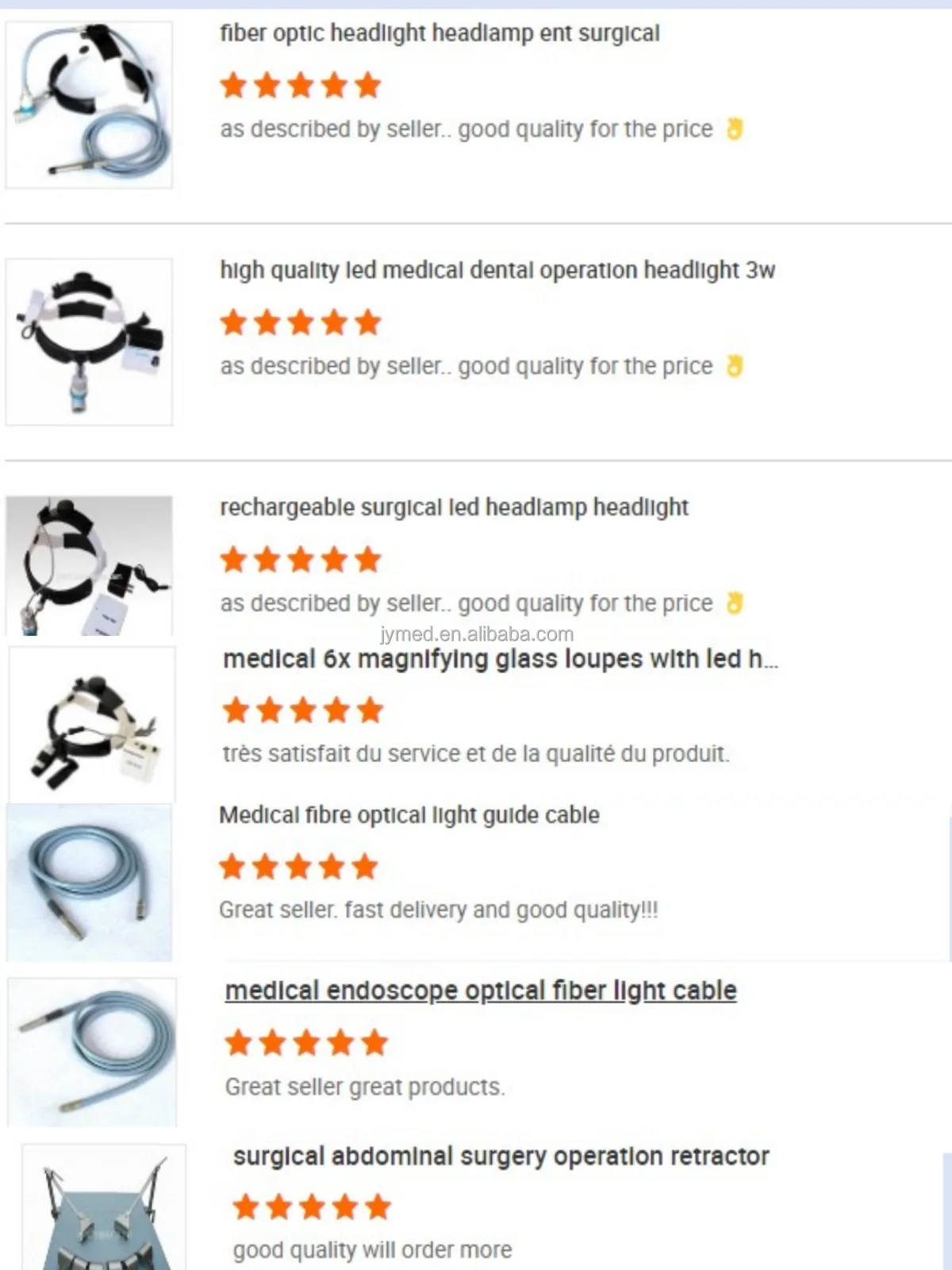
Task: Open the LED dental operation headlight thumbnail
Action: pyautogui.click(x=89, y=342)
